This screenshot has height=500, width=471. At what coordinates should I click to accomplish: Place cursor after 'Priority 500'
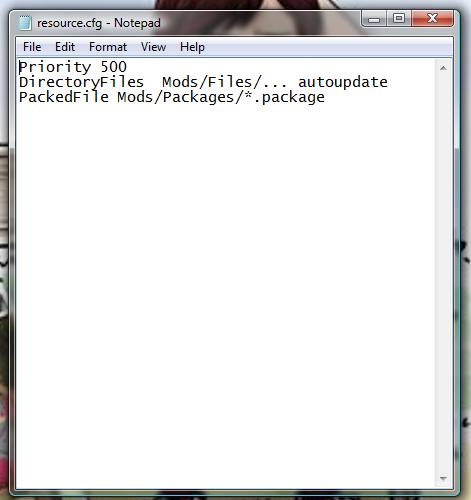pos(127,67)
